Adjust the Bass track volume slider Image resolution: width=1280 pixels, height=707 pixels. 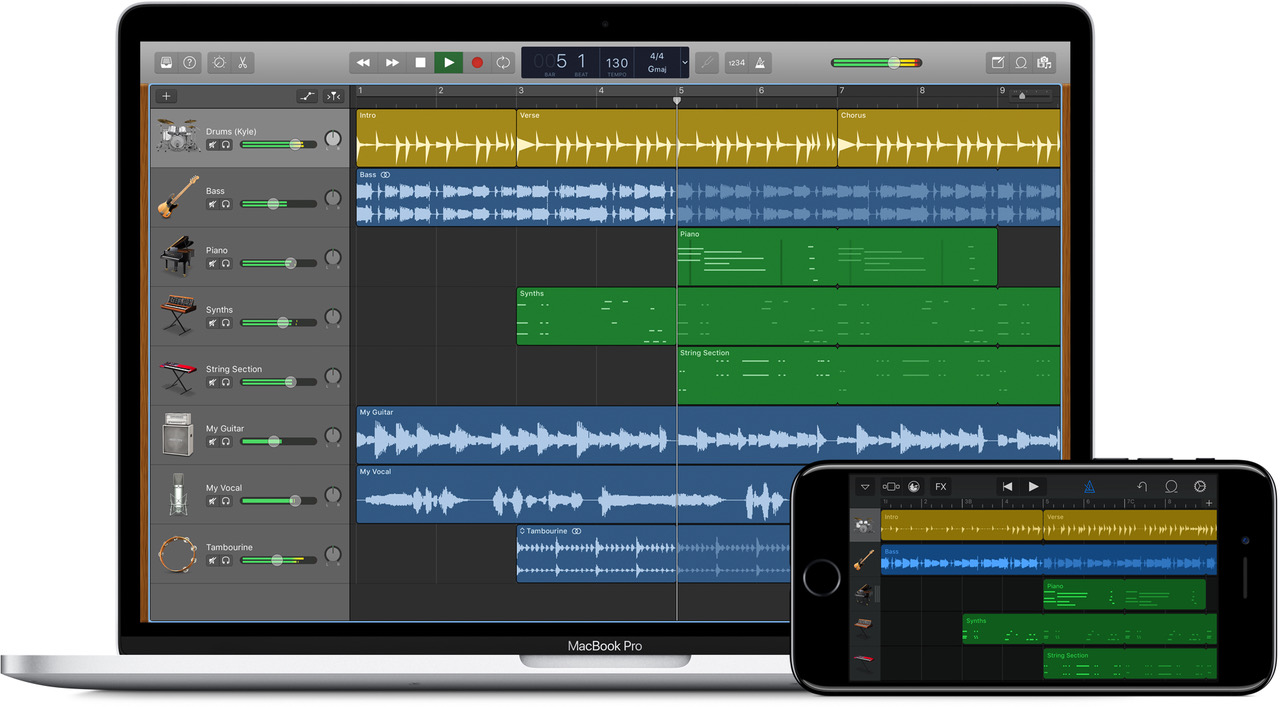click(278, 204)
